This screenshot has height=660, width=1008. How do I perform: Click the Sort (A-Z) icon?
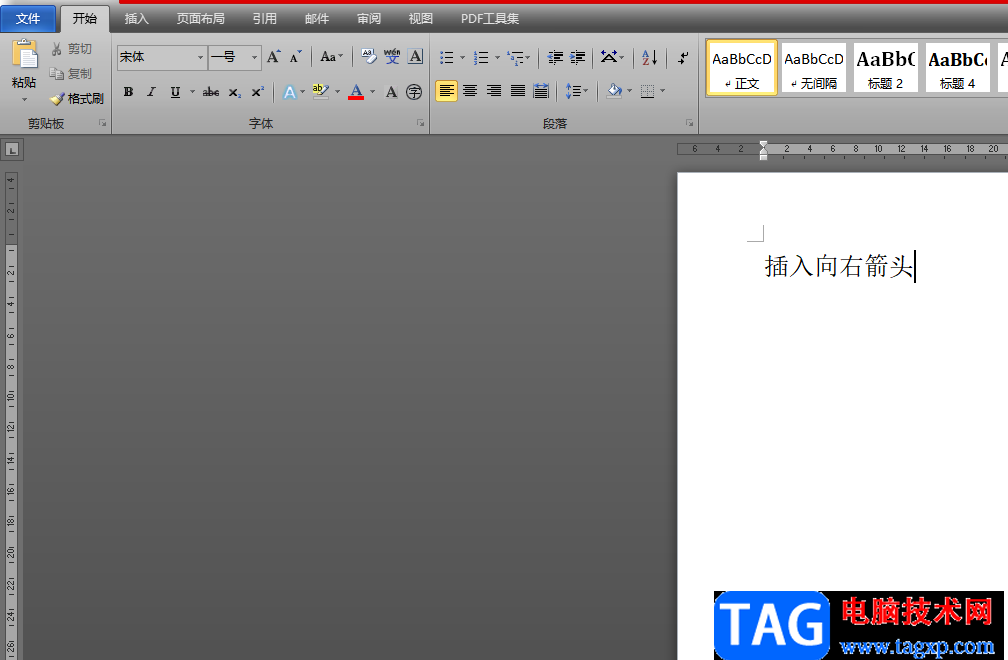pos(649,57)
